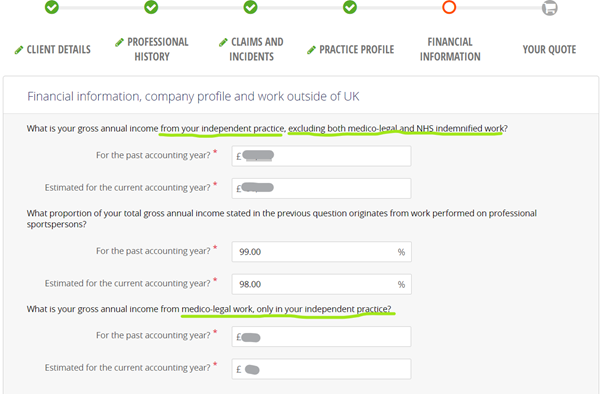Click the Practice Profile green checkmark step
Viewport: 602px width, 394px height.
pos(350,7)
